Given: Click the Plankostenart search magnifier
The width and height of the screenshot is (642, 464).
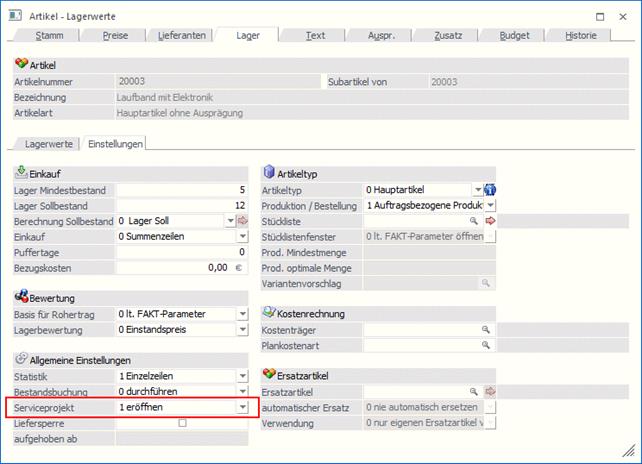Looking at the screenshot, I should pyautogui.click(x=486, y=345).
